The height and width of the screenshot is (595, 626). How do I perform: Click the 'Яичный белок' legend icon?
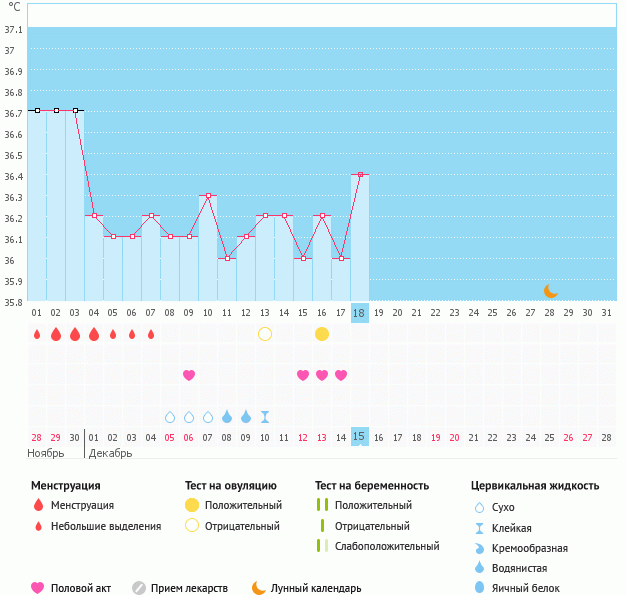(x=480, y=588)
